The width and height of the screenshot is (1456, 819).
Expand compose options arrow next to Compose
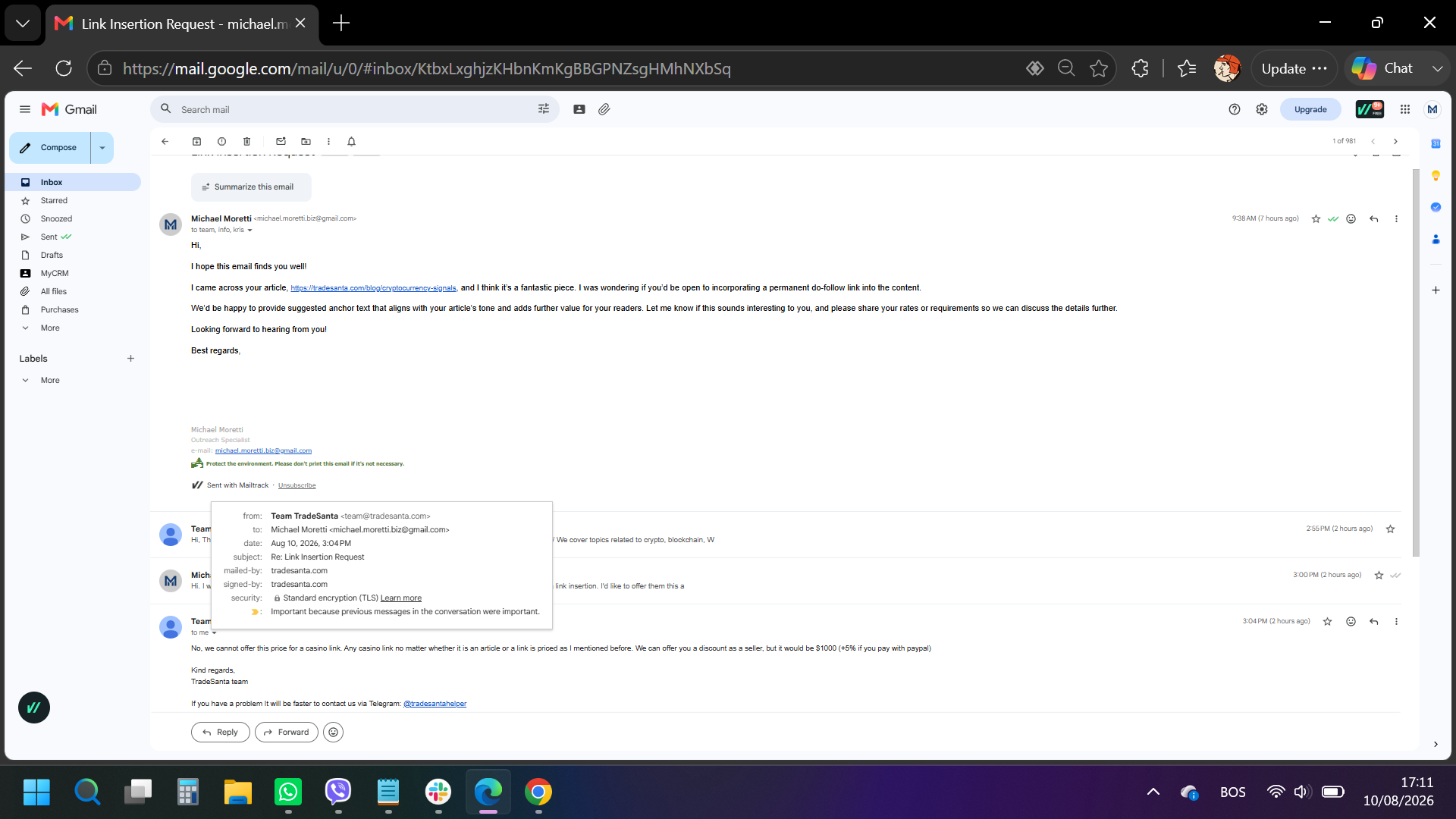102,148
